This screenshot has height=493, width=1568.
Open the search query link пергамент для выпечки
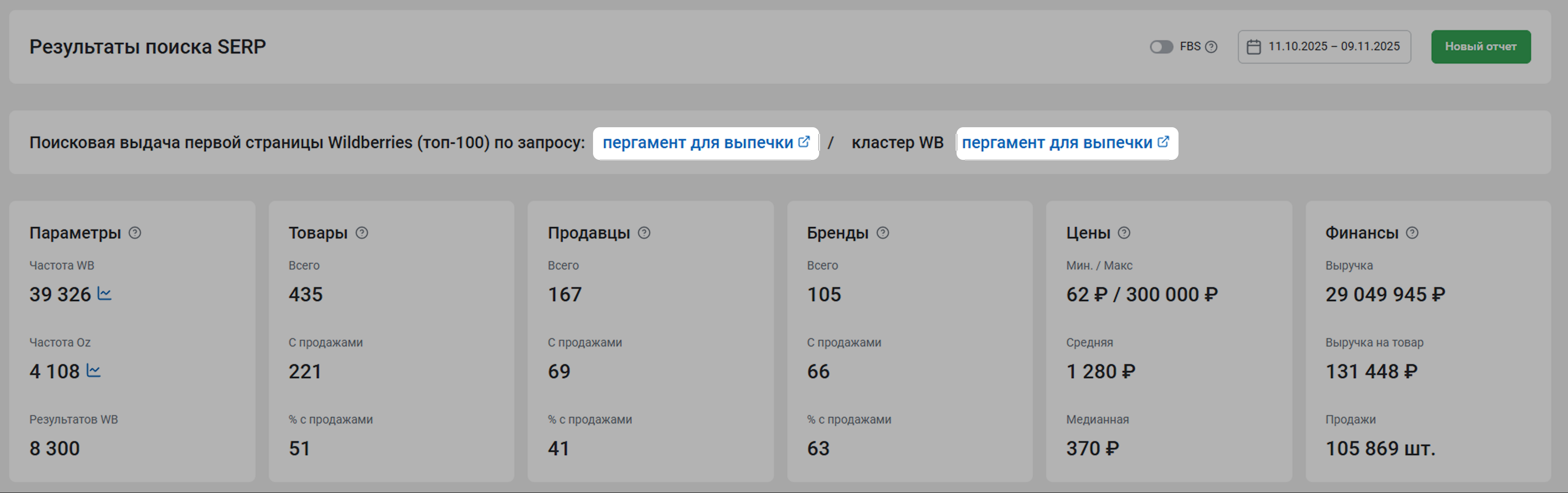697,143
